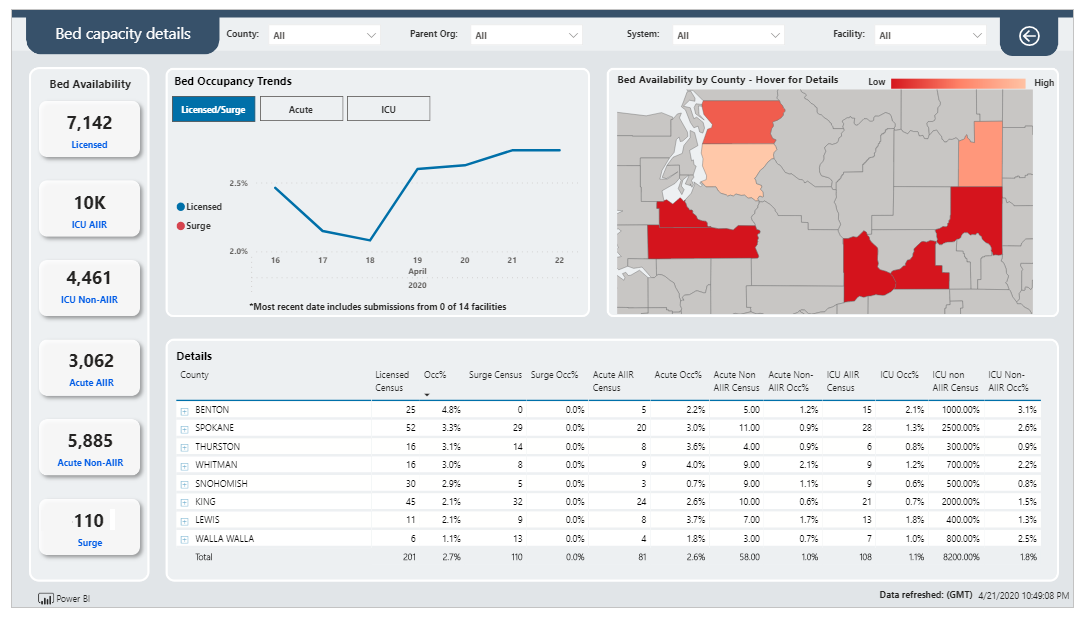Viewport: 1090px width, 620px height.
Task: Select the 5,885 Acute Non-AIIR card
Action: point(90,448)
